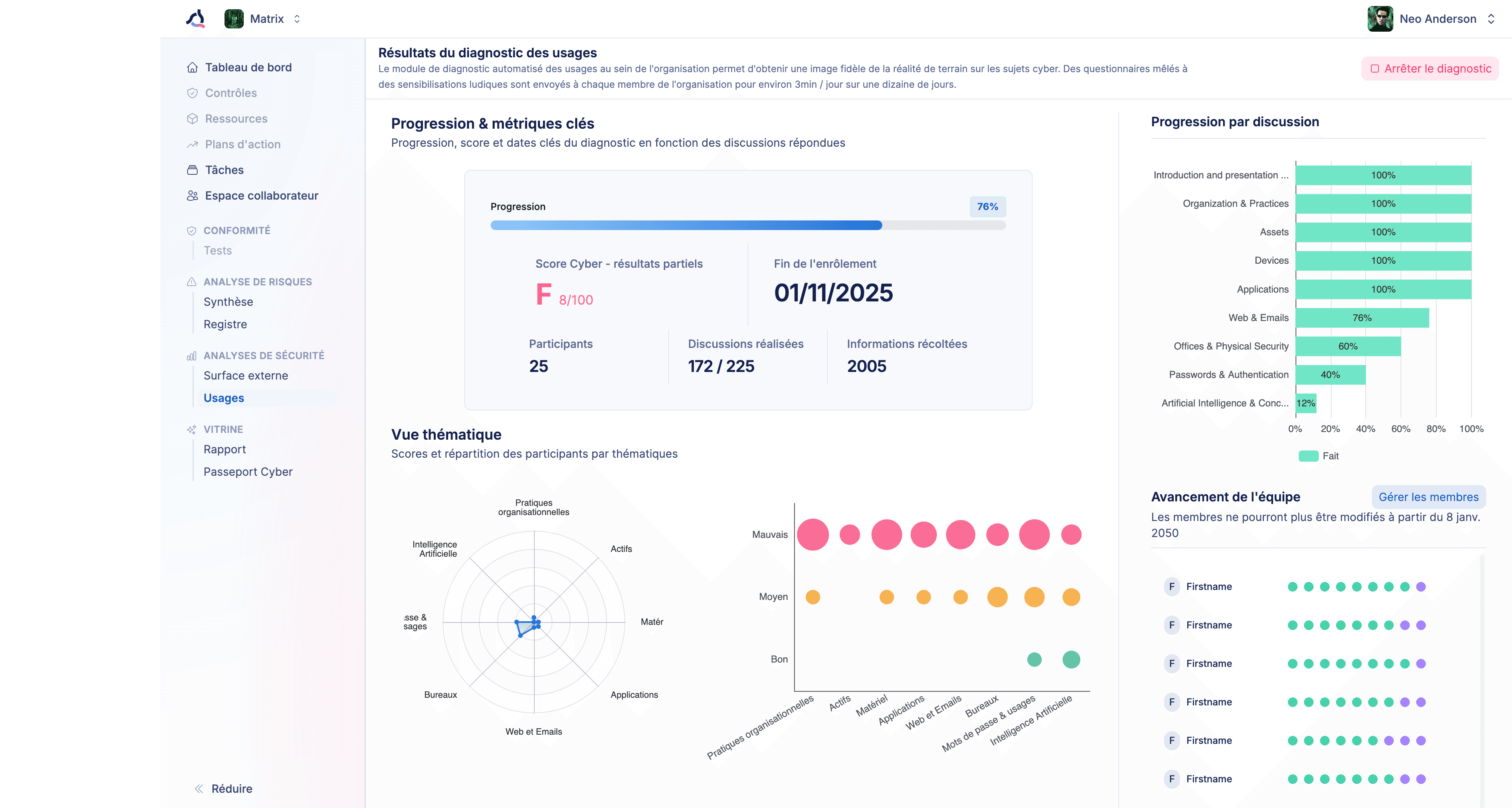This screenshot has width=1512, height=808.
Task: Open the Matrix organization switcher chevrons
Action: click(x=297, y=19)
